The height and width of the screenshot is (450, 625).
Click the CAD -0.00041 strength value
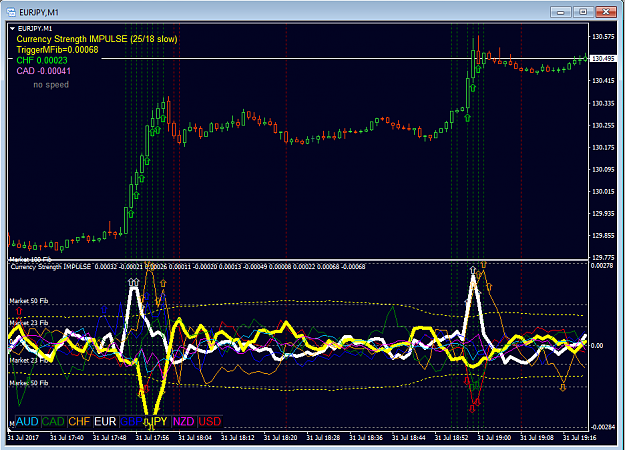coord(43,71)
